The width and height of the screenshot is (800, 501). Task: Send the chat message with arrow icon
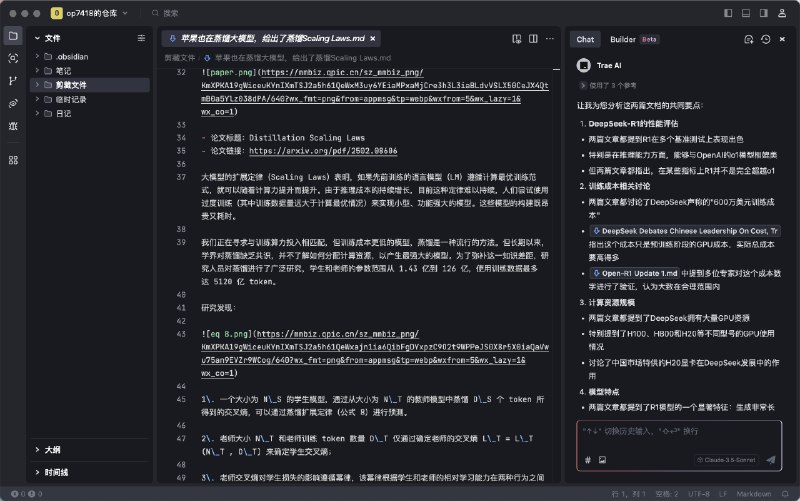pos(770,460)
